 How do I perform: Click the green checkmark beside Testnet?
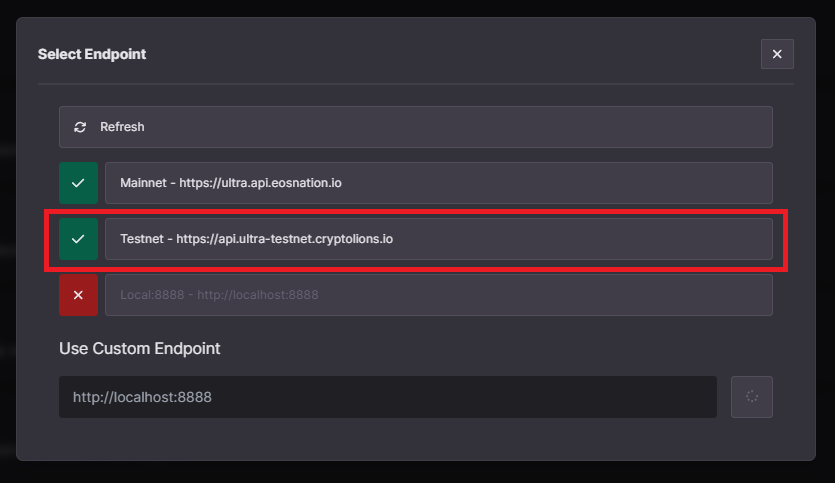78,239
